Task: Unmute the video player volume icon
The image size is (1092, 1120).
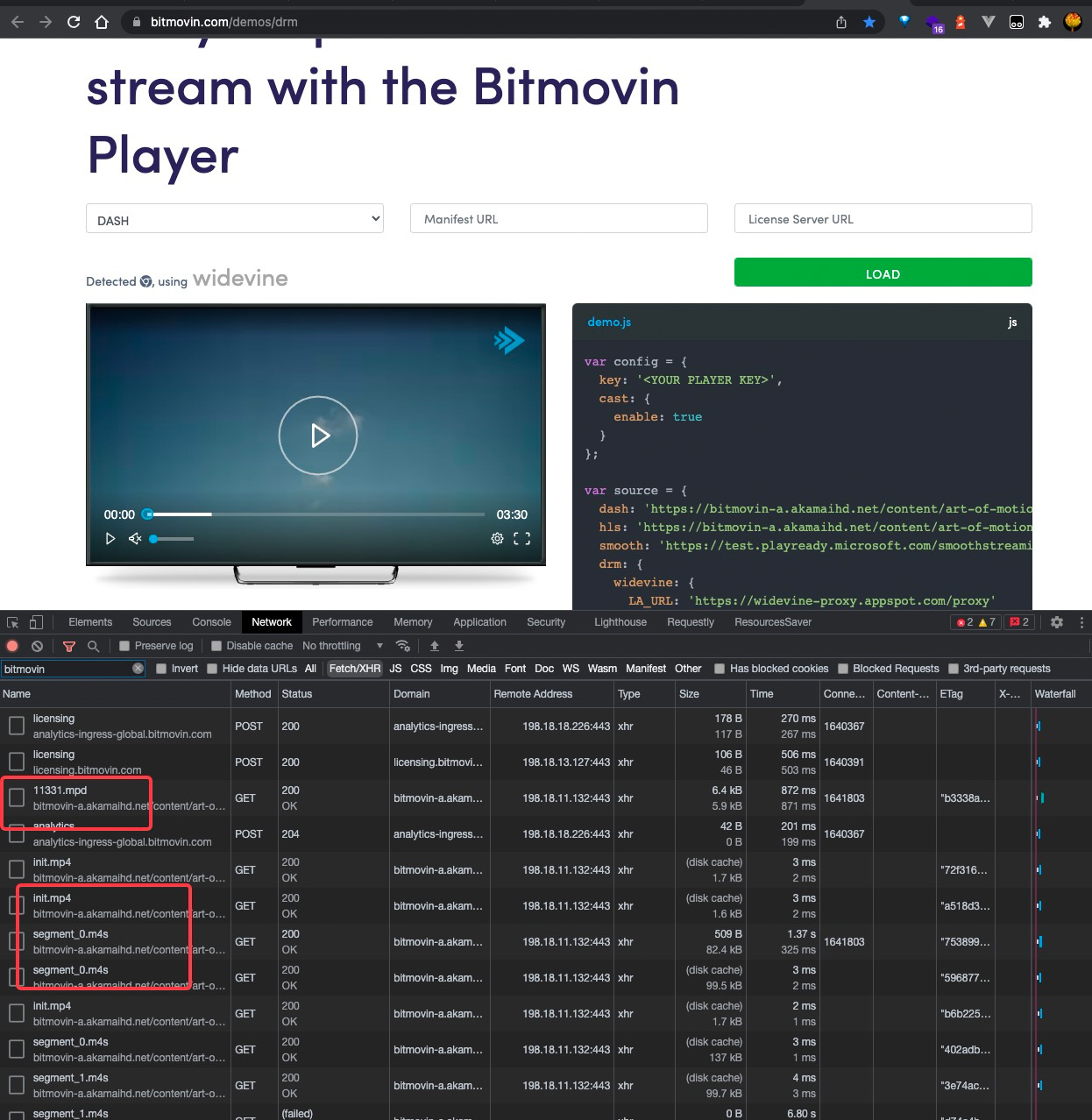Action: (135, 539)
